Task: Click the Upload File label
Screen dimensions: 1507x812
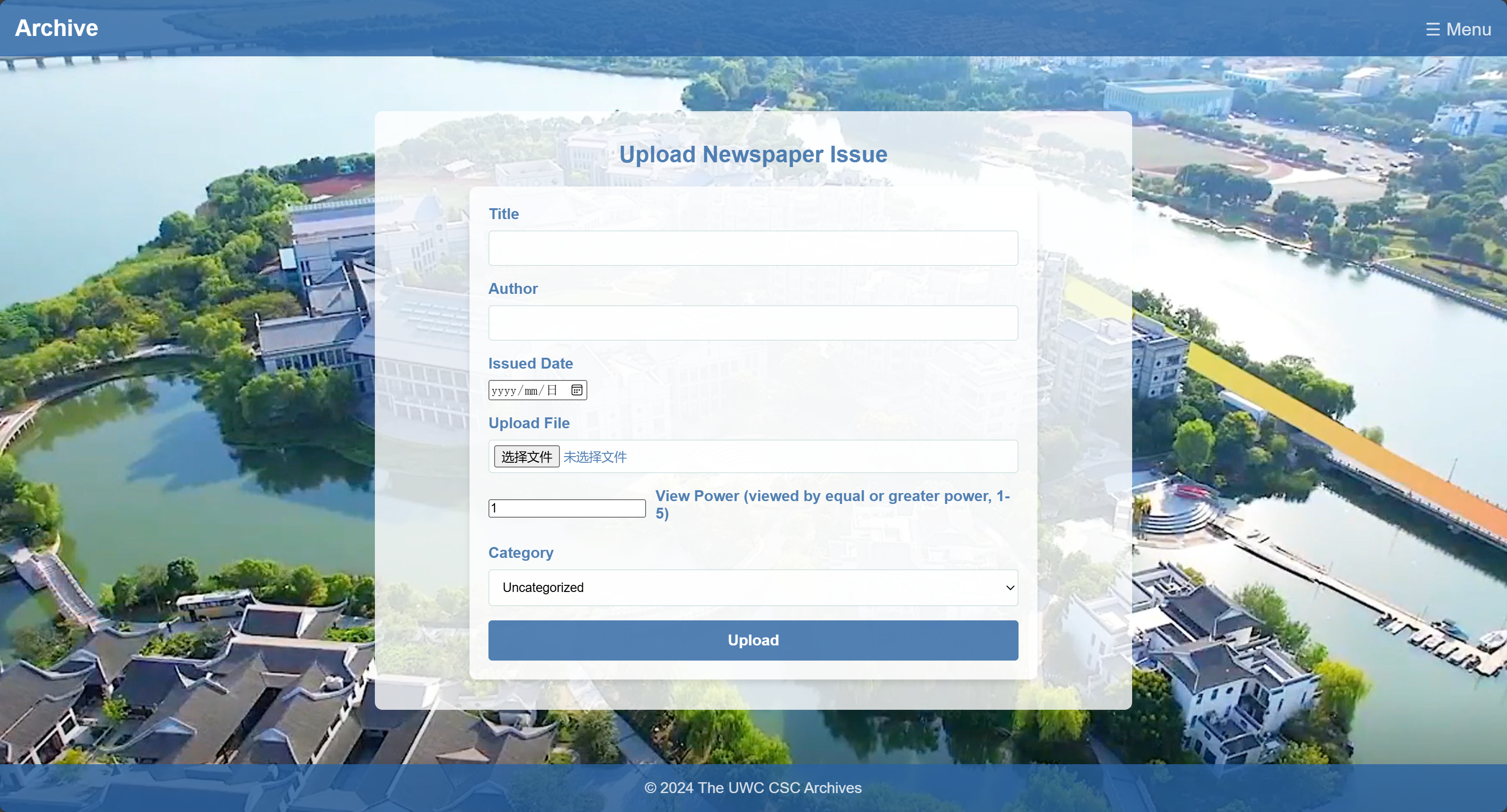Action: 529,423
